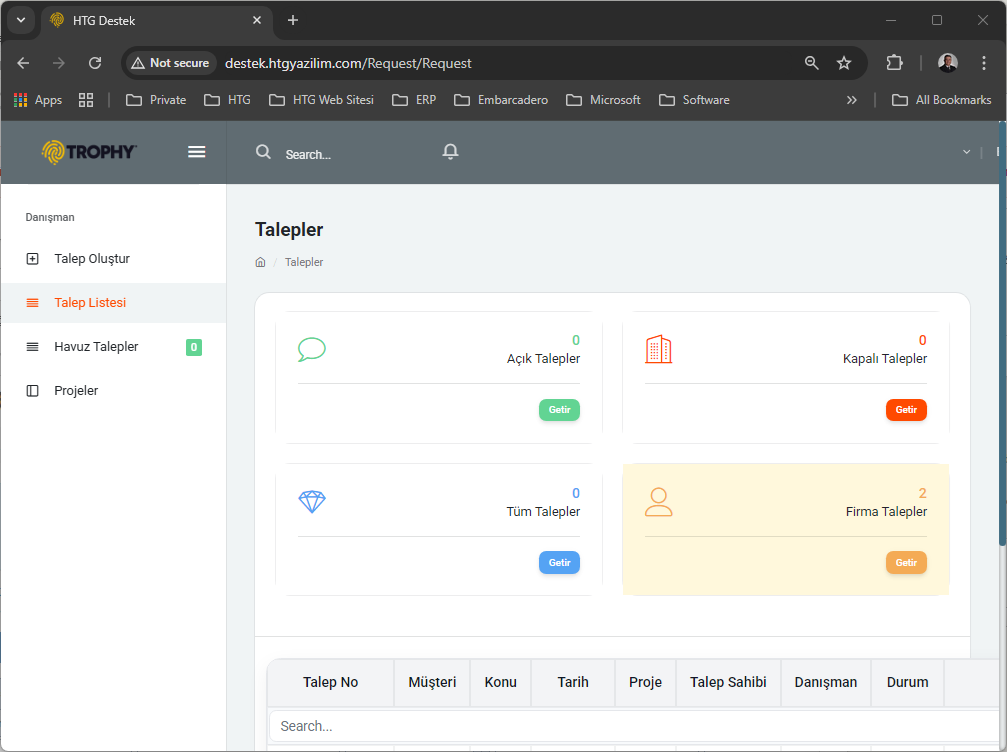The image size is (1007, 752).
Task: Open the Chrome extensions puzzle icon
Action: pos(894,63)
